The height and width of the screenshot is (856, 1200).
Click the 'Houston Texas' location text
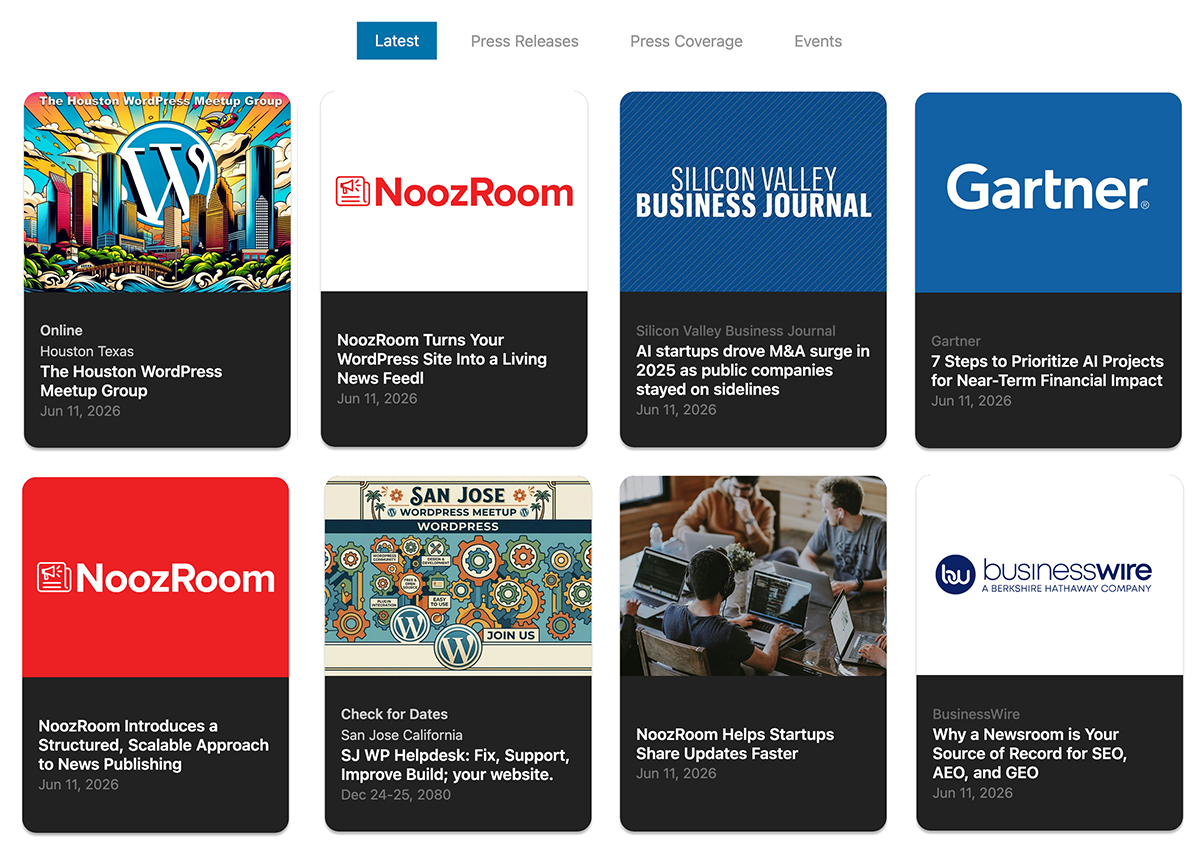coord(87,351)
